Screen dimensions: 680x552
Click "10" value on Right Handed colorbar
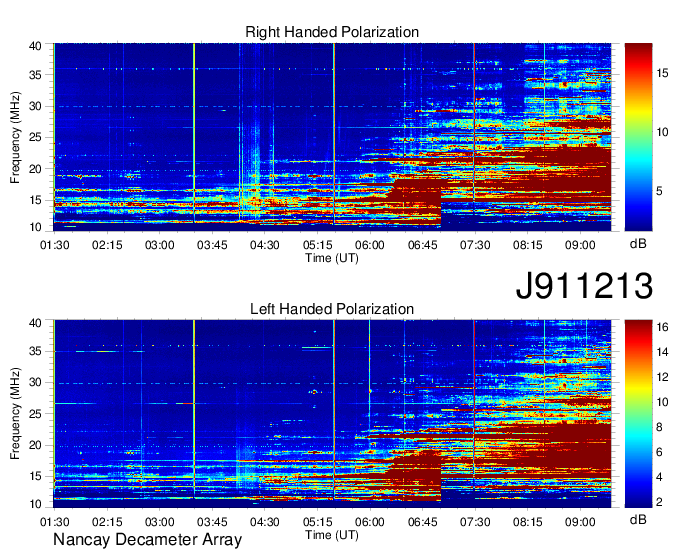tap(662, 132)
